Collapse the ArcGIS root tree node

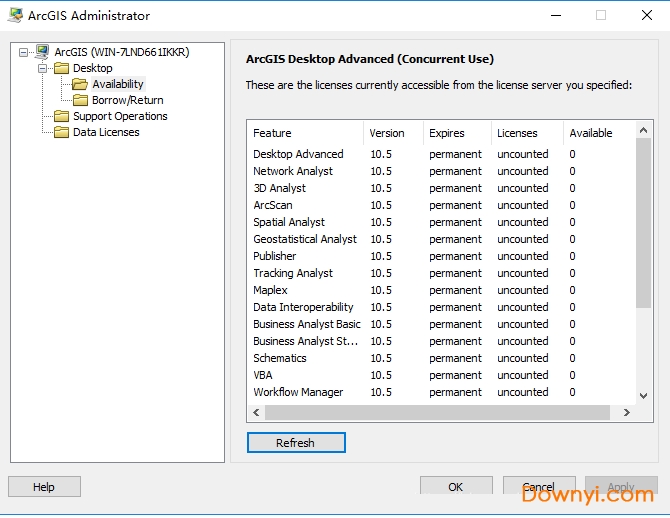tap(24, 52)
